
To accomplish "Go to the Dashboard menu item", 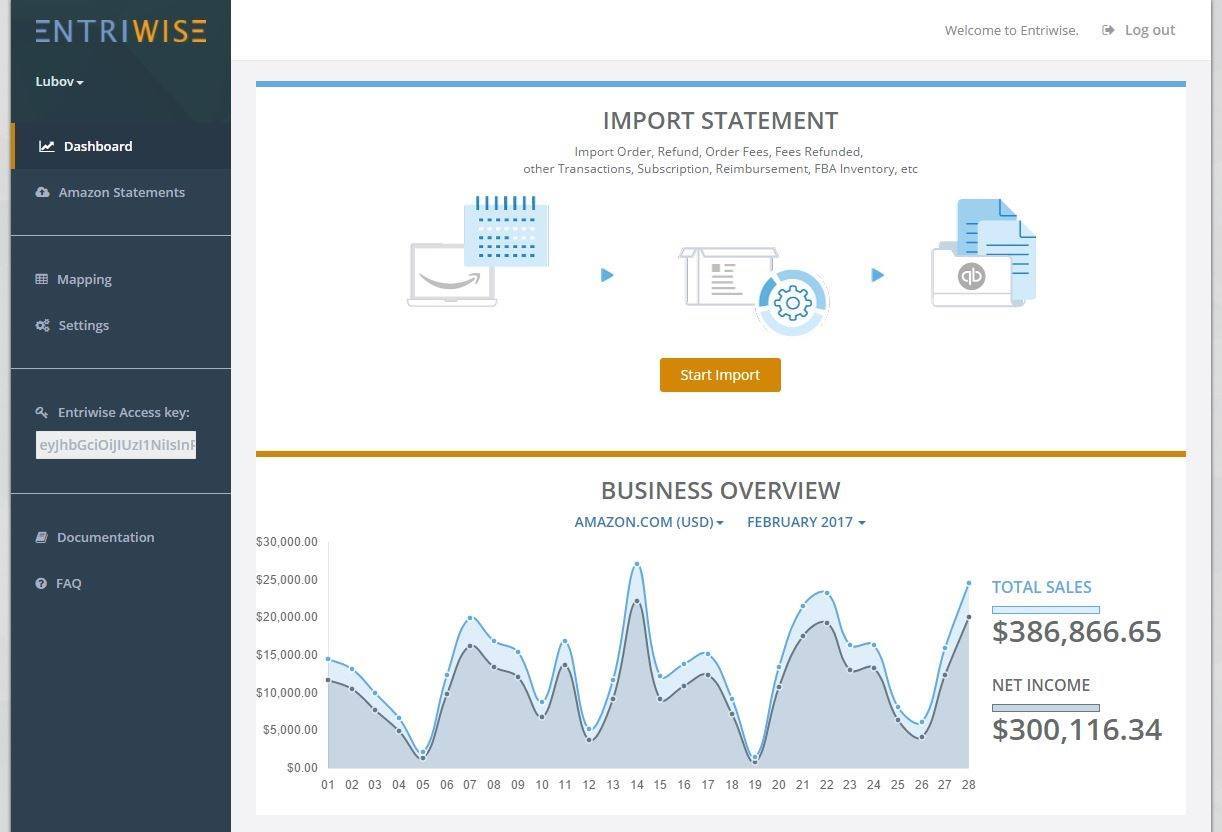I will (x=121, y=146).
